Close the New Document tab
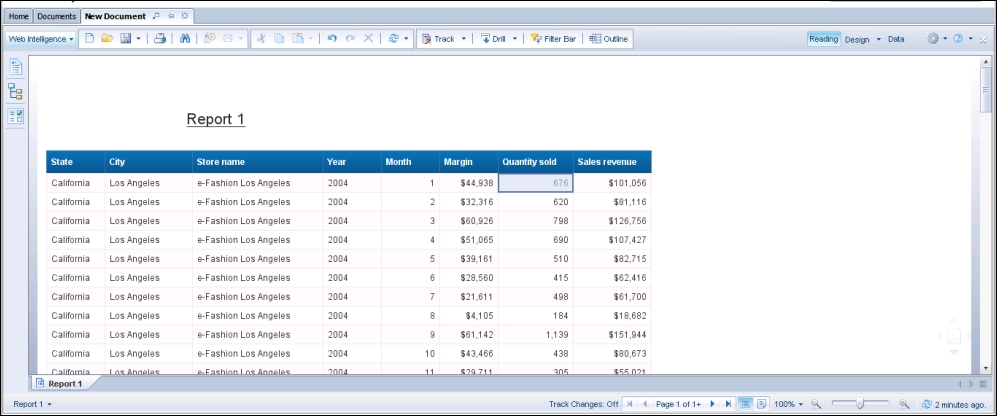Viewport: 997px width, 416px height. [x=185, y=16]
